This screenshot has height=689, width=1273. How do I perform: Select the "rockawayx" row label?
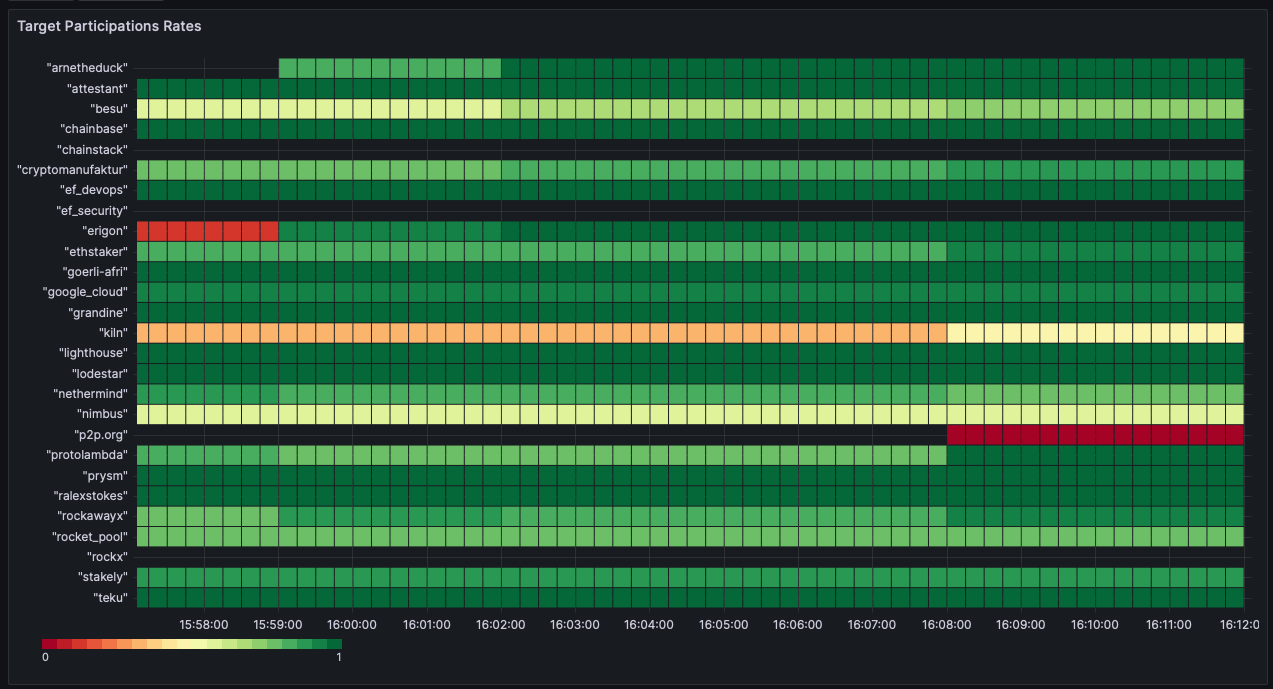coord(93,516)
